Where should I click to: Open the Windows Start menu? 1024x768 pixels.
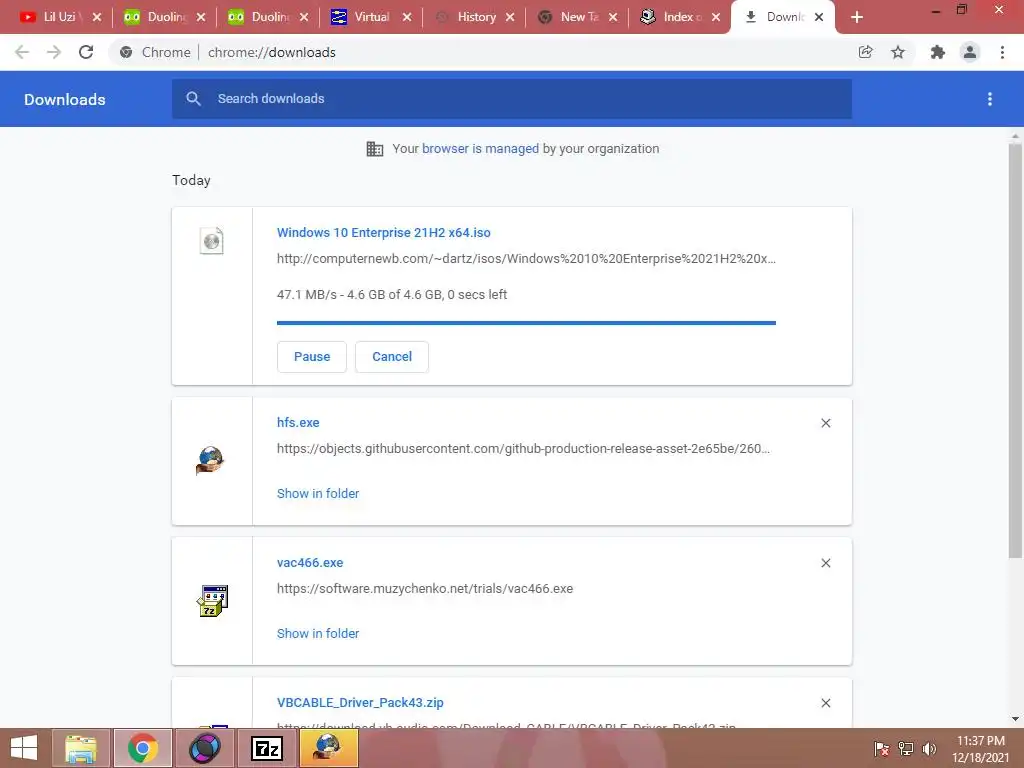tap(24, 748)
